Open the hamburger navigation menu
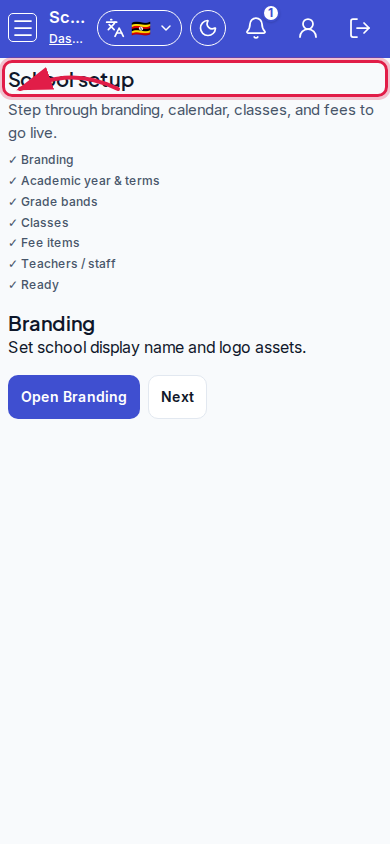Viewport: 390px width, 844px height. tap(23, 27)
